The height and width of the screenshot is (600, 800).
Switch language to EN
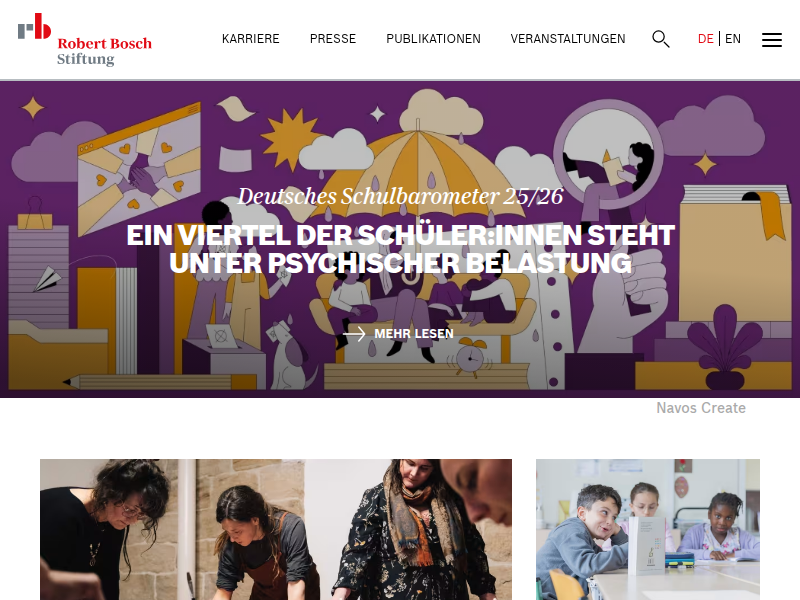point(733,39)
